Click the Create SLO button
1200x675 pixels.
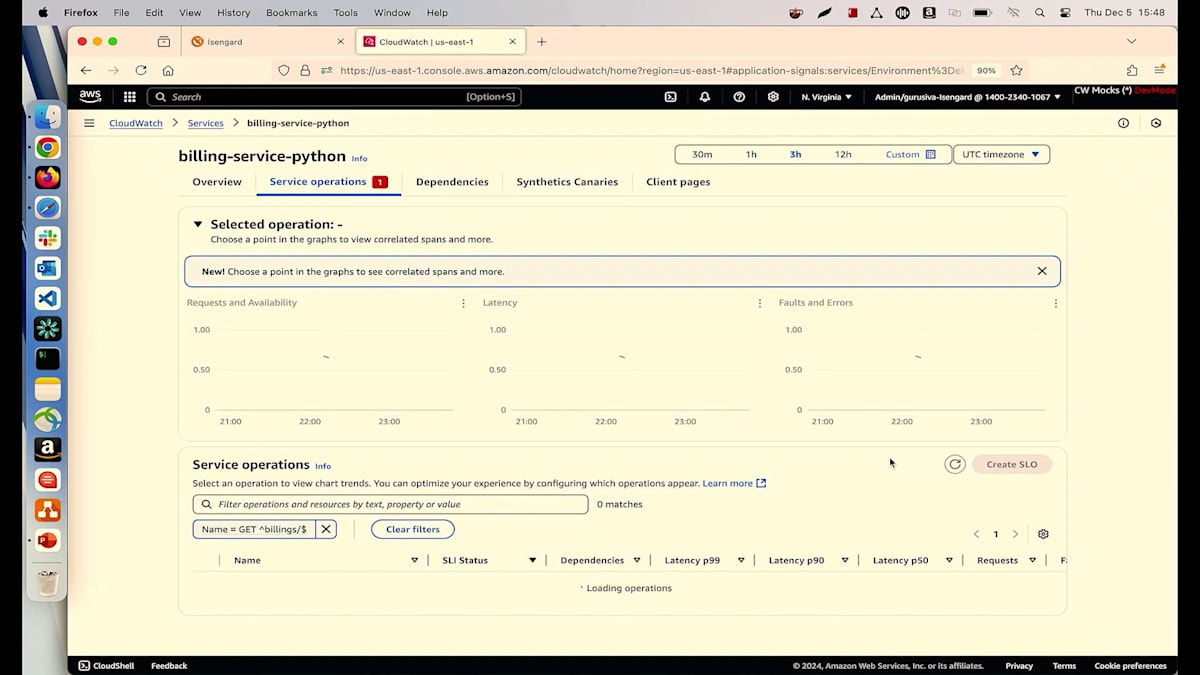1012,464
